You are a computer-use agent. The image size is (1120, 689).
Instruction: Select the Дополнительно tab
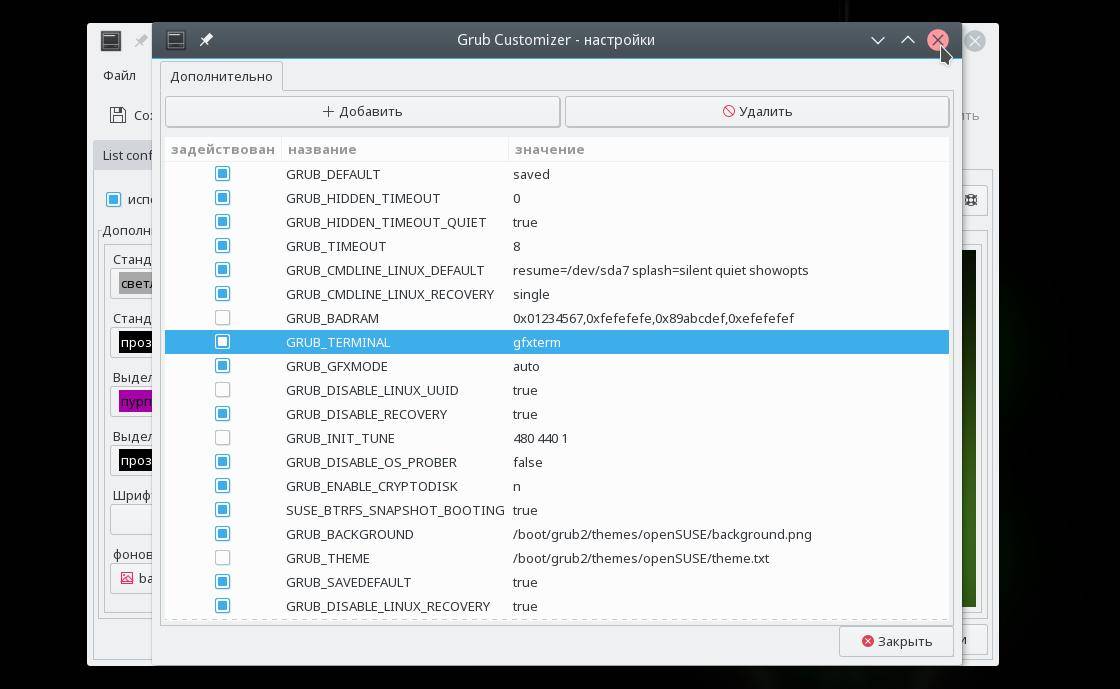(221, 77)
